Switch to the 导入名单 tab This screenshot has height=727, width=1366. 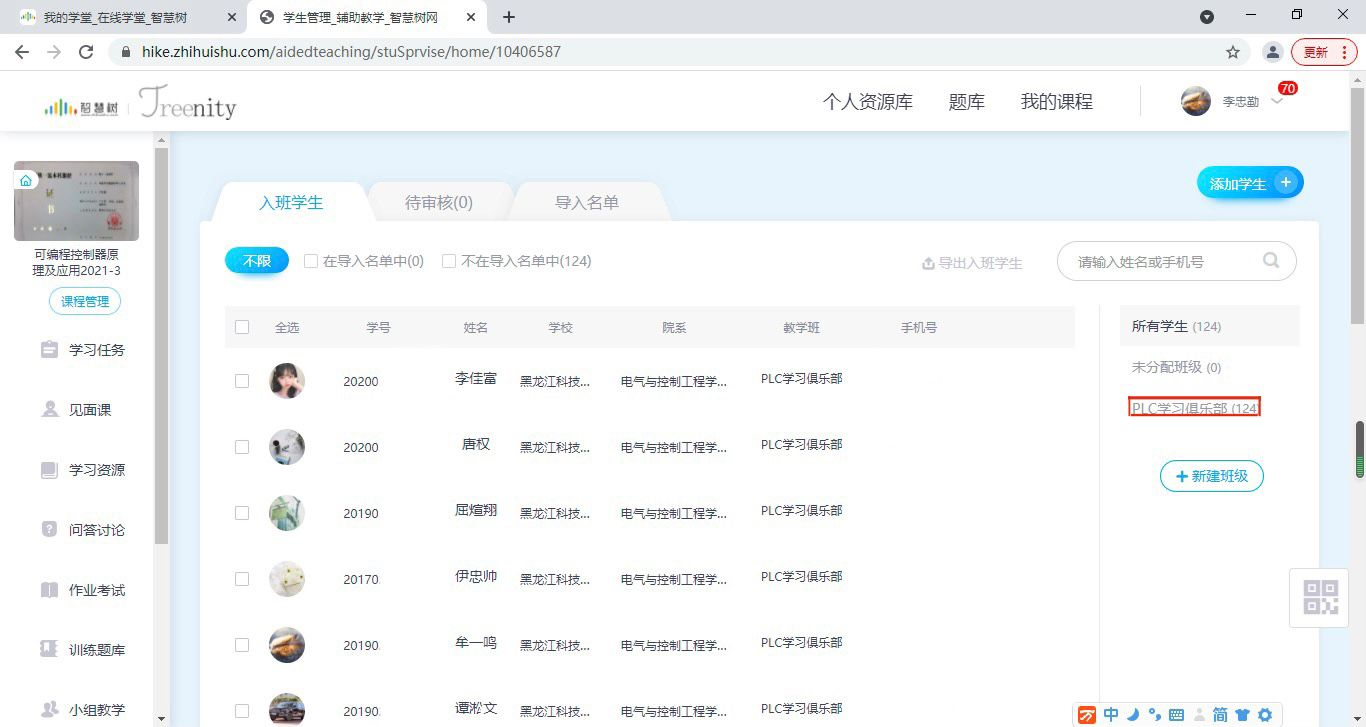[x=587, y=203]
